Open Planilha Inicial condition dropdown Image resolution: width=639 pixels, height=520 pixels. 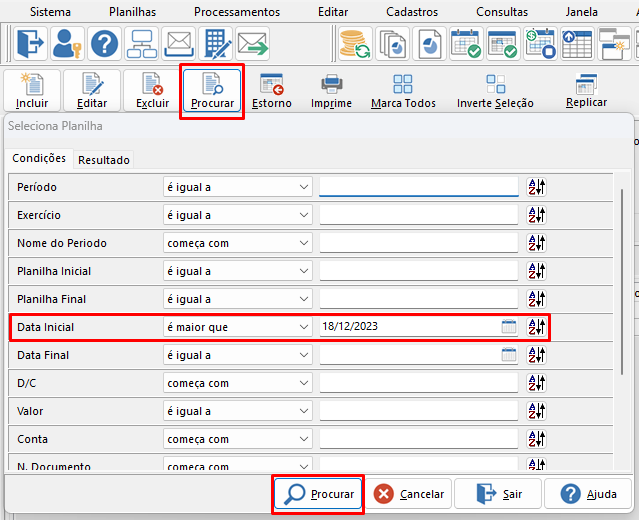[238, 271]
